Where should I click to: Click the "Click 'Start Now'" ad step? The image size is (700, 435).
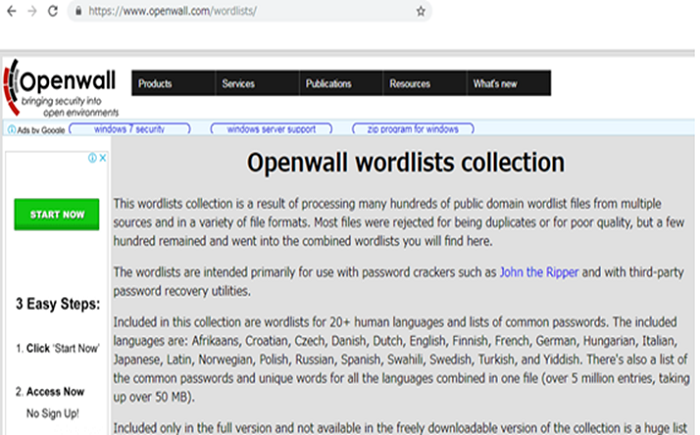click(58, 348)
